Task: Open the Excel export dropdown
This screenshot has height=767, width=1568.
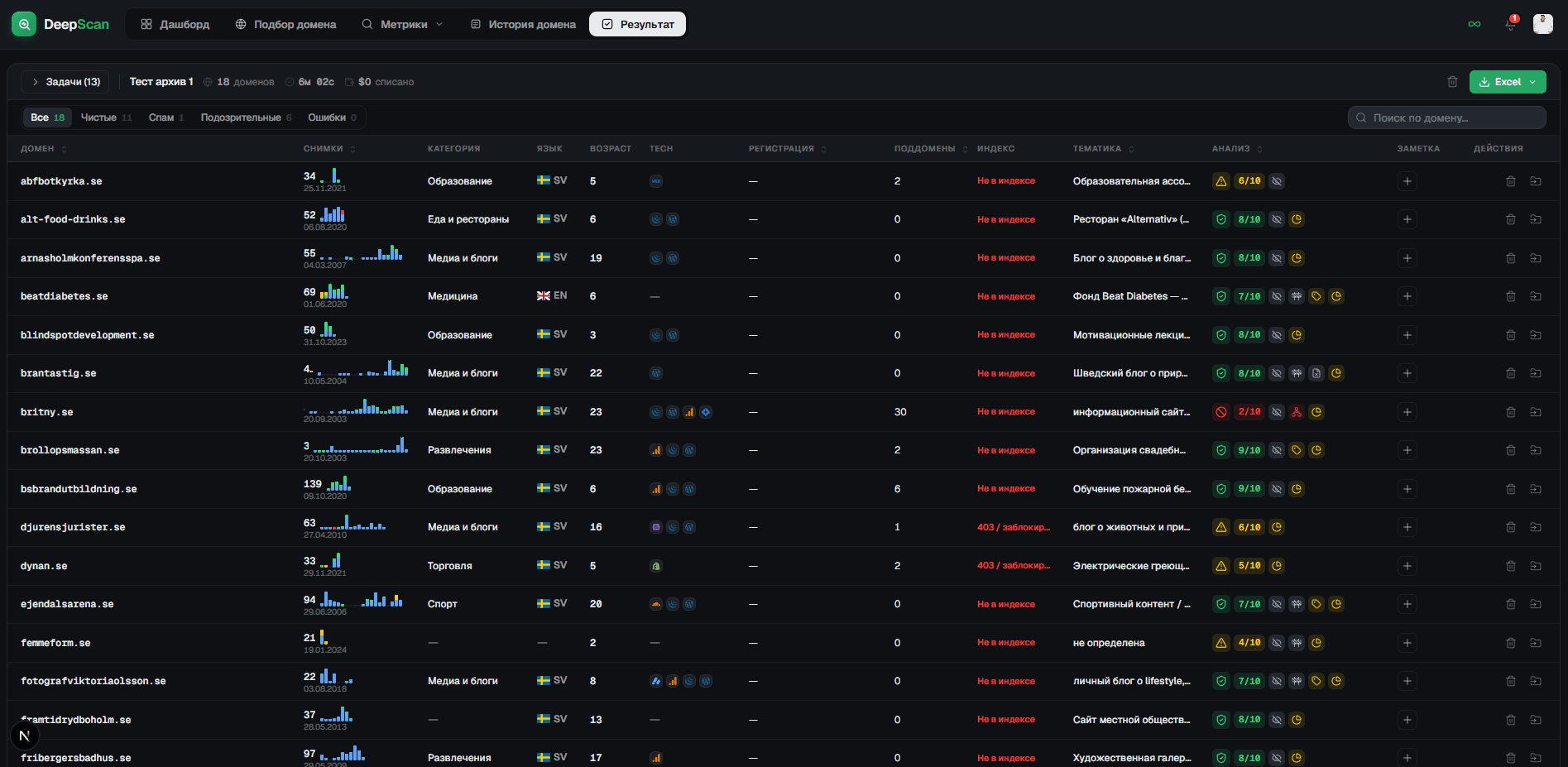Action: [x=1508, y=82]
